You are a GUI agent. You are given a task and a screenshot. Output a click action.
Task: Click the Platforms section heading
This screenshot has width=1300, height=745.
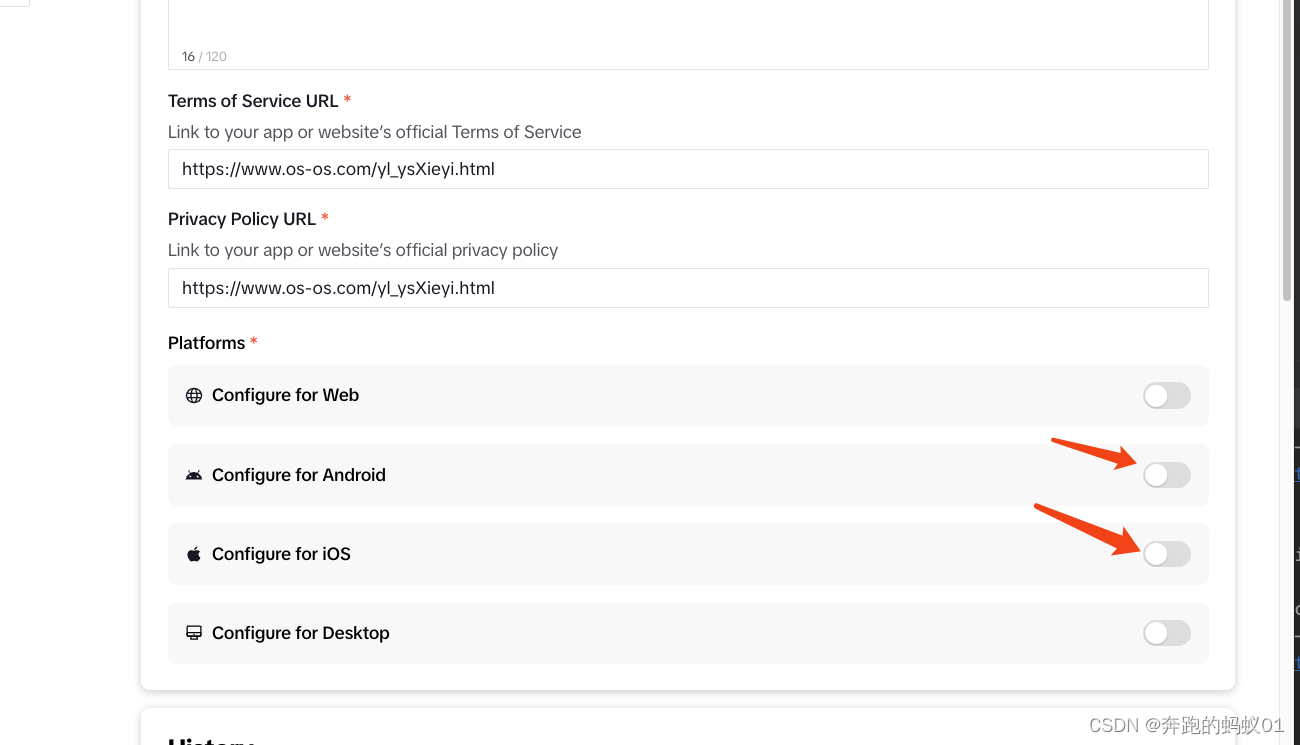pos(206,343)
